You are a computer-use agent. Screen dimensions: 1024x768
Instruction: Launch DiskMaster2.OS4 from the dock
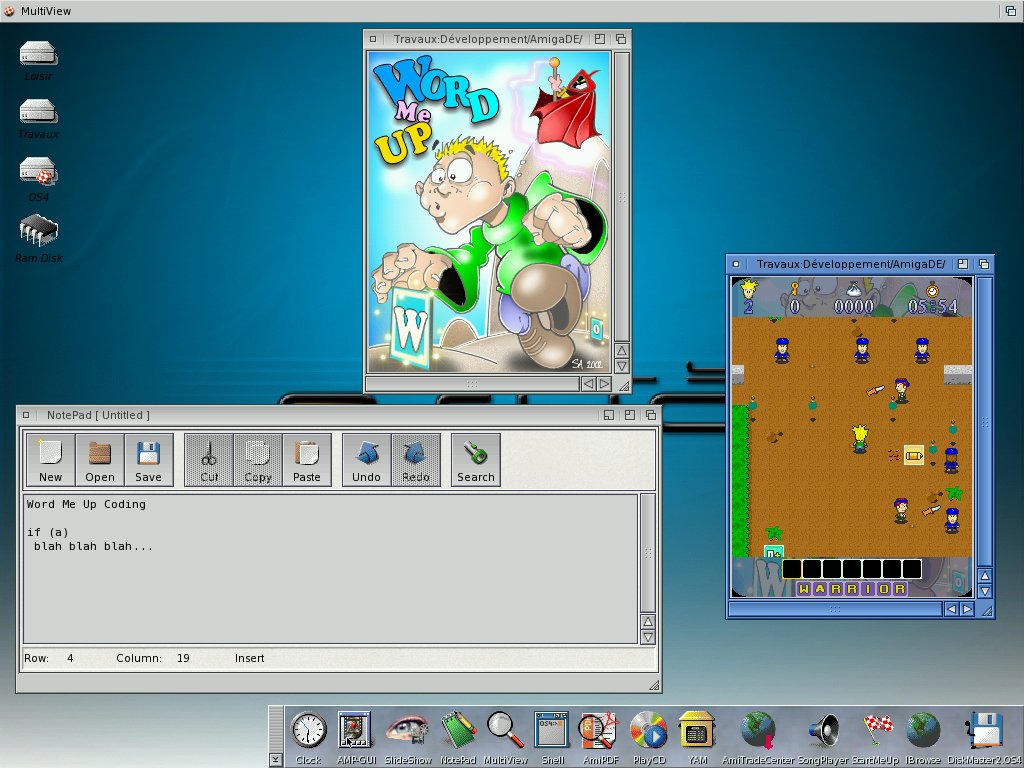[985, 737]
